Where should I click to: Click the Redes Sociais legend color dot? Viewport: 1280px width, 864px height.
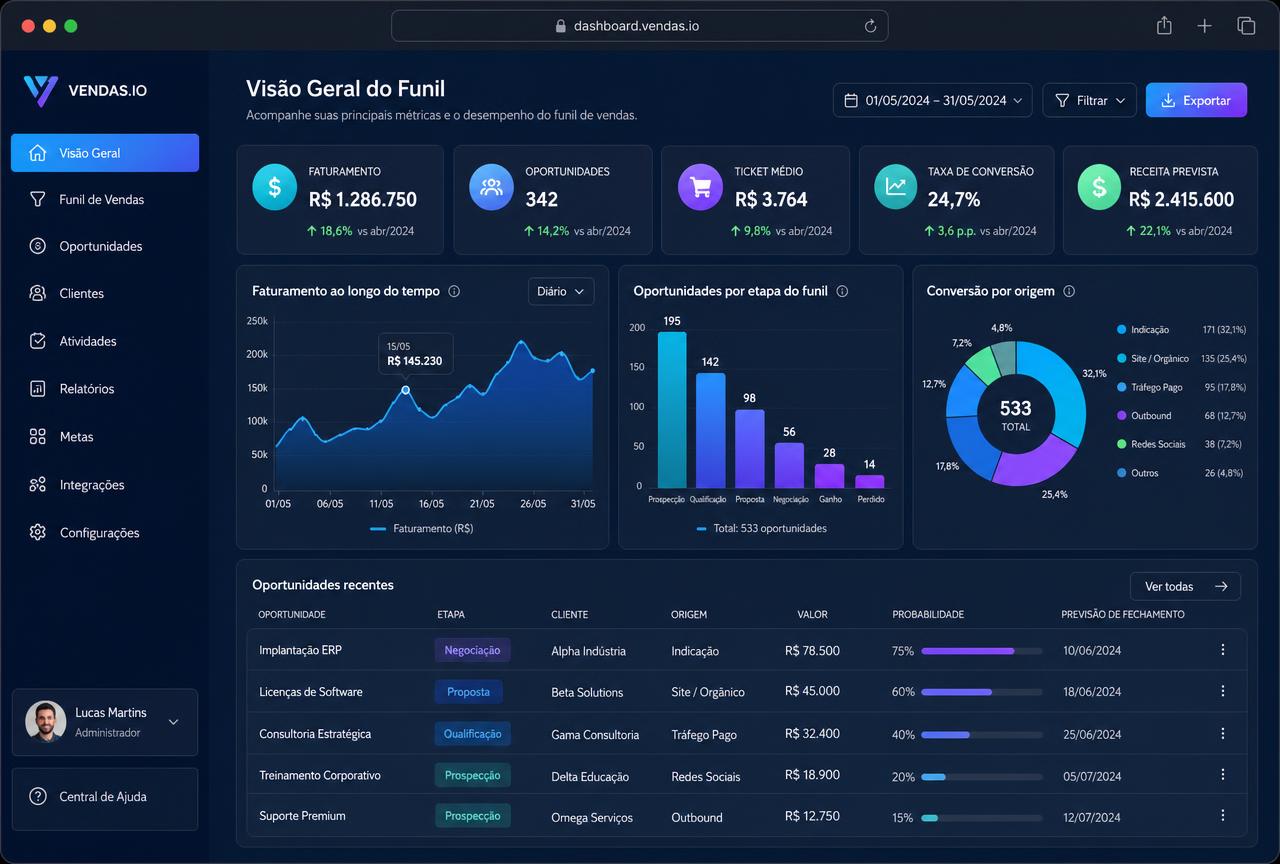[1121, 444]
